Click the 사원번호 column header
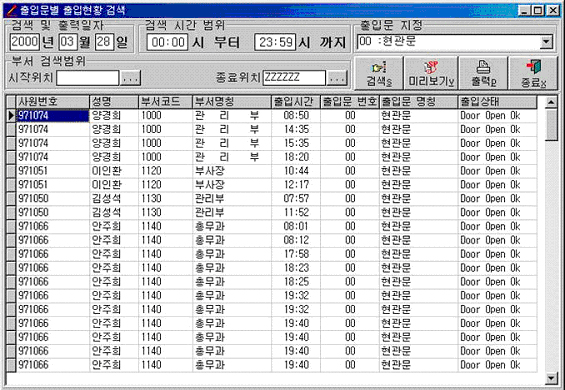565x390 pixels. [53, 102]
